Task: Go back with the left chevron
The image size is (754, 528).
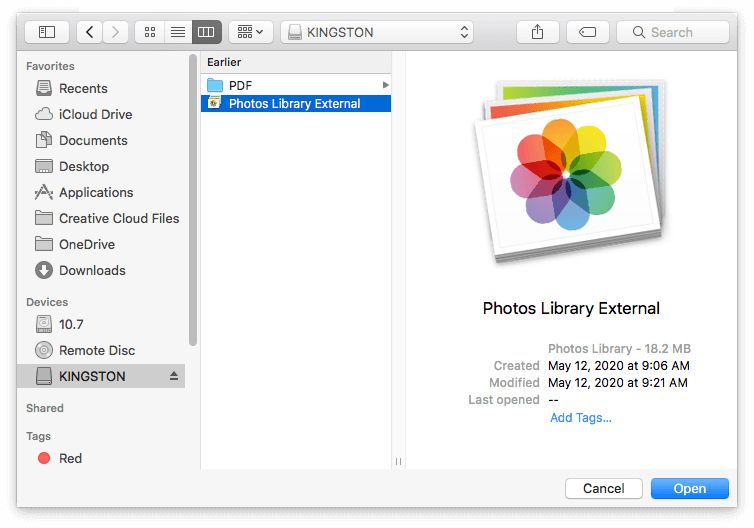Action: click(x=89, y=32)
